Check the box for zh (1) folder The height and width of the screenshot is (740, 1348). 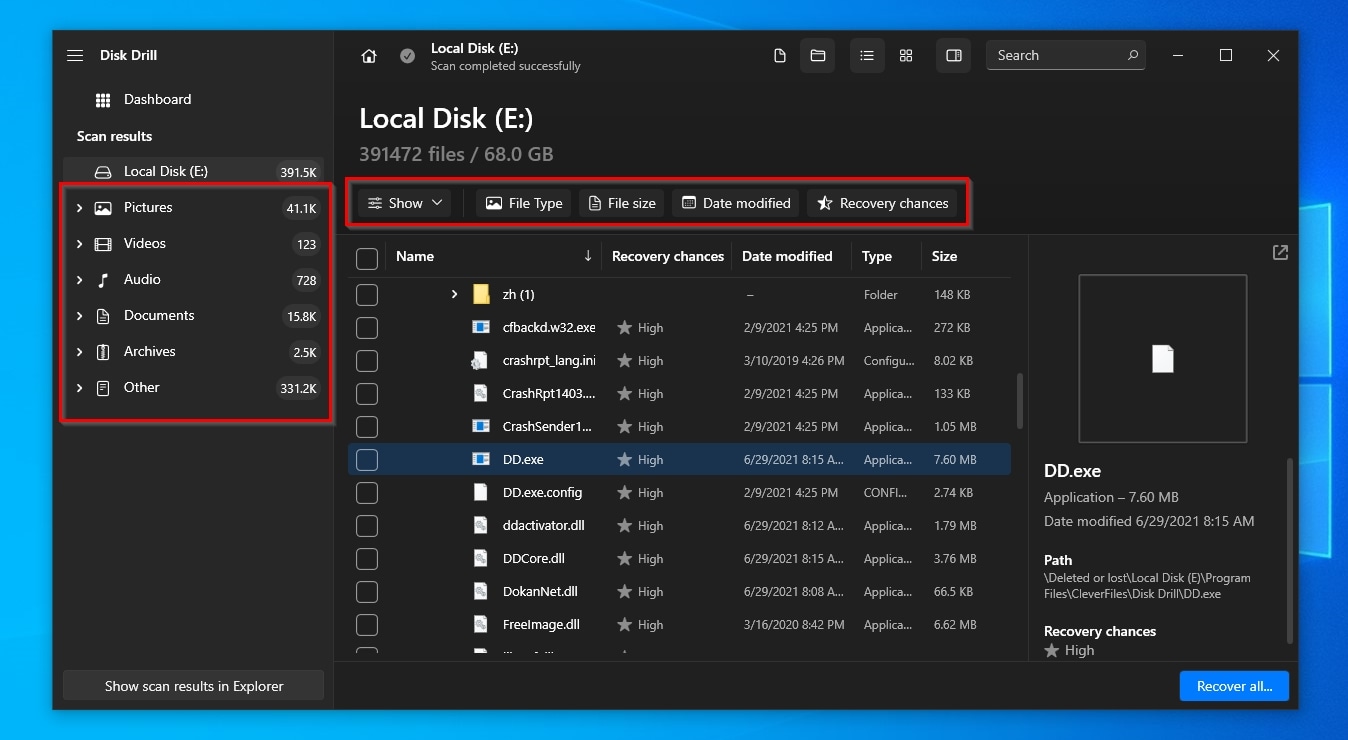367,294
